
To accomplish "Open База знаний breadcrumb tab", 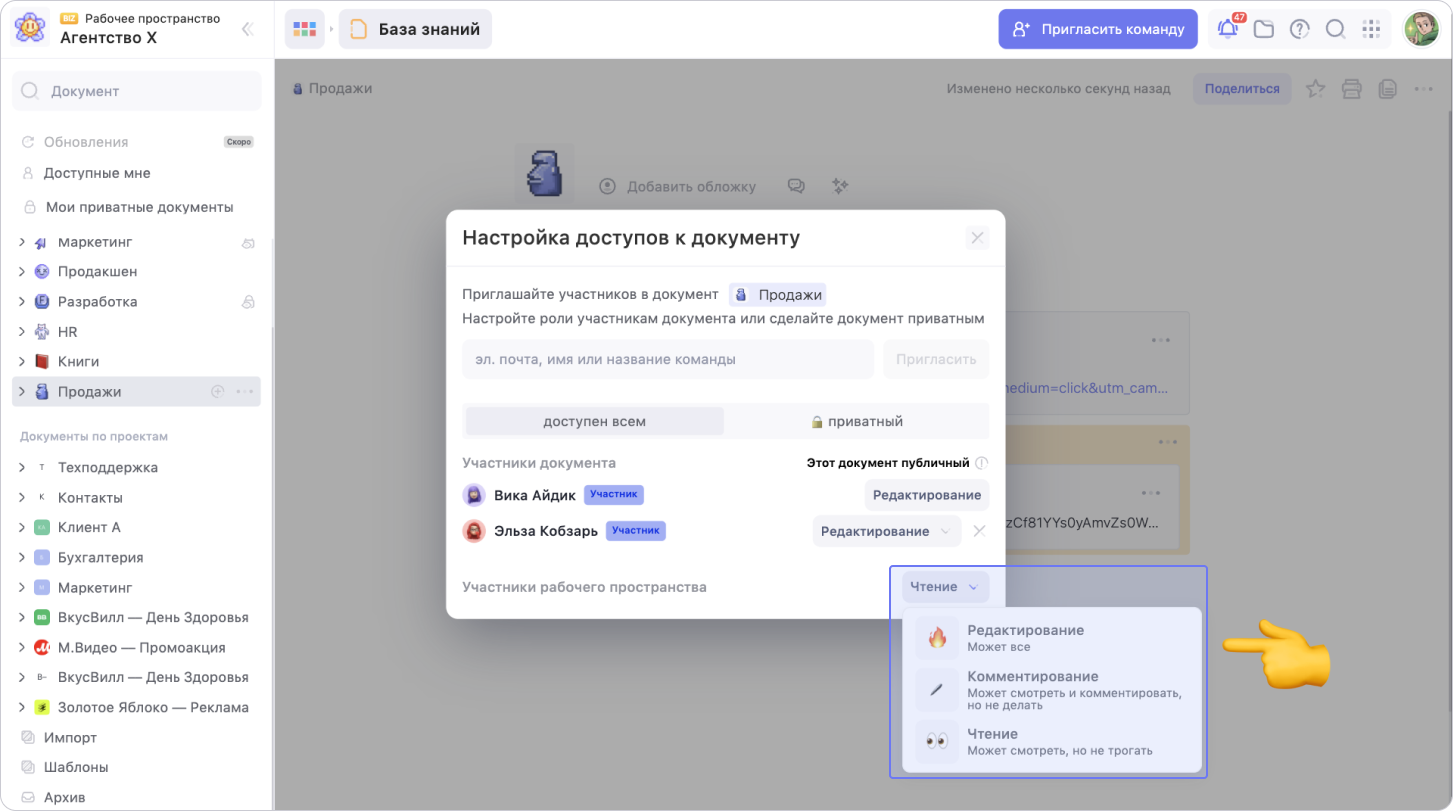I will point(415,29).
